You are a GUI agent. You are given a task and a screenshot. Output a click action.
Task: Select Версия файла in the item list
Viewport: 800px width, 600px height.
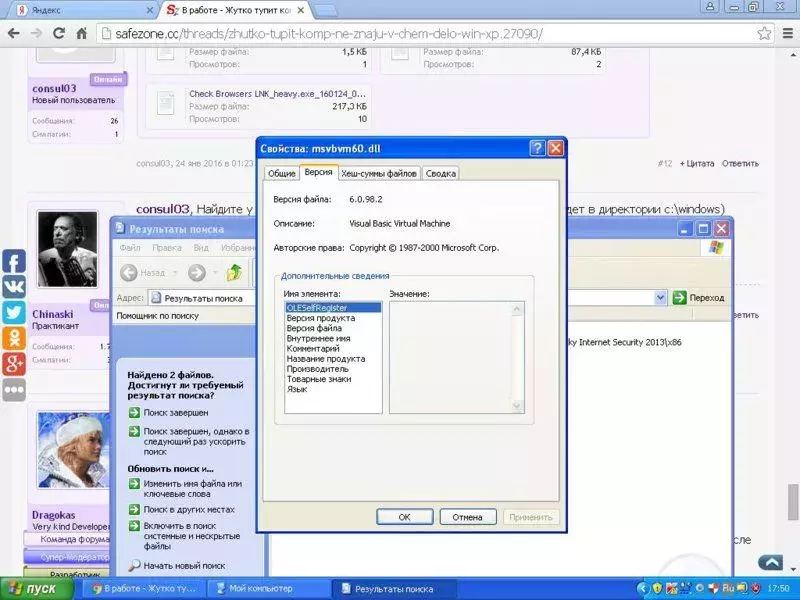[333, 328]
